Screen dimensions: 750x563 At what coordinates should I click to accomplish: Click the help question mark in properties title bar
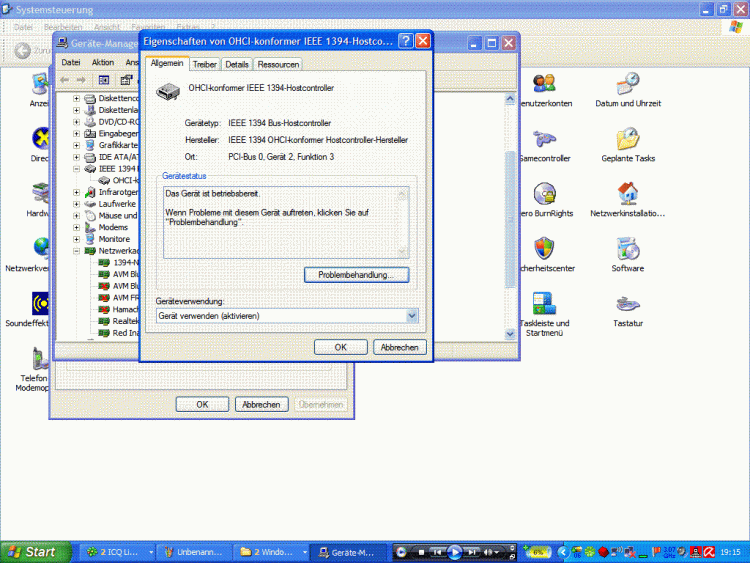(406, 41)
